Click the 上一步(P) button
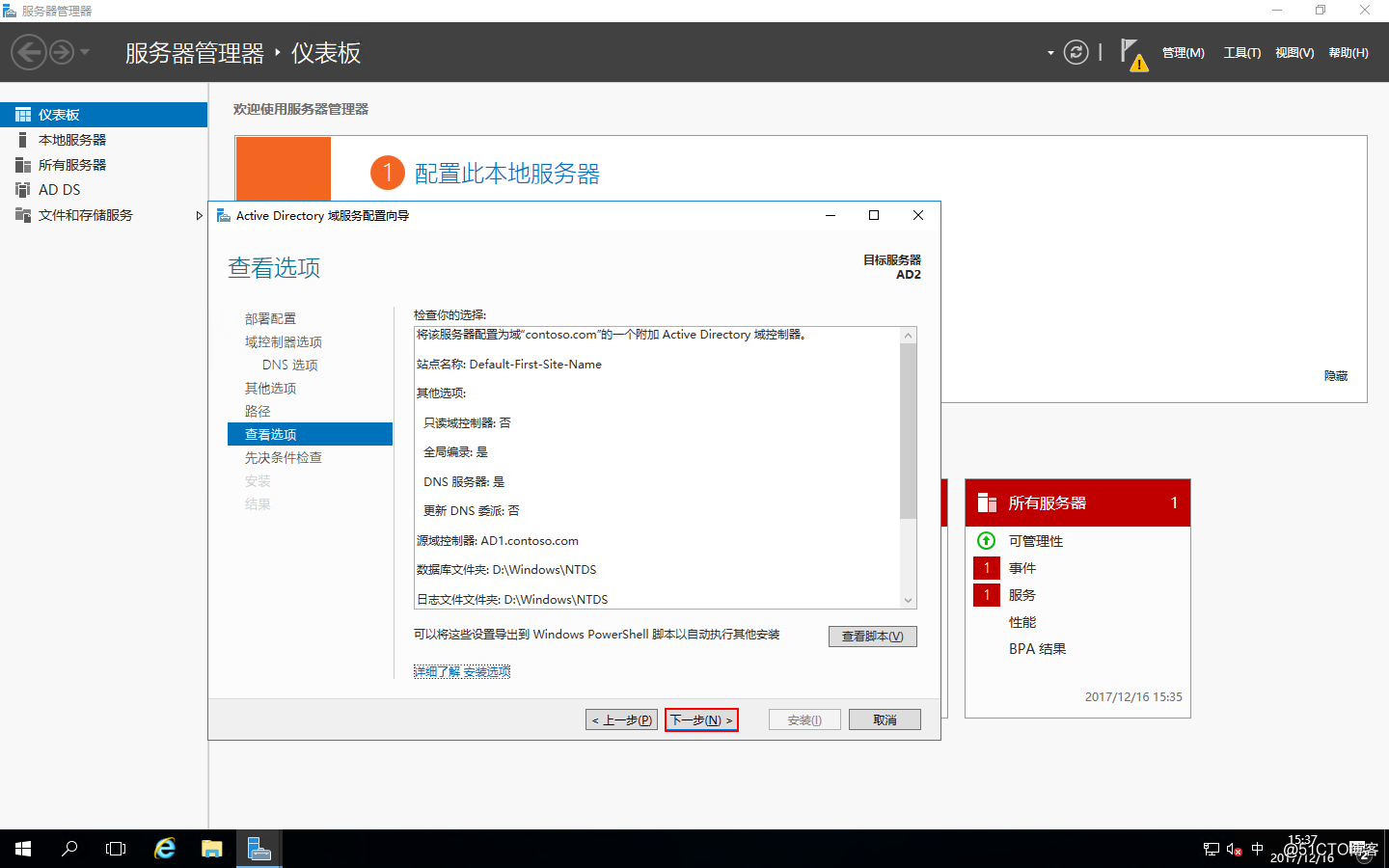This screenshot has width=1389, height=868. pos(621,719)
